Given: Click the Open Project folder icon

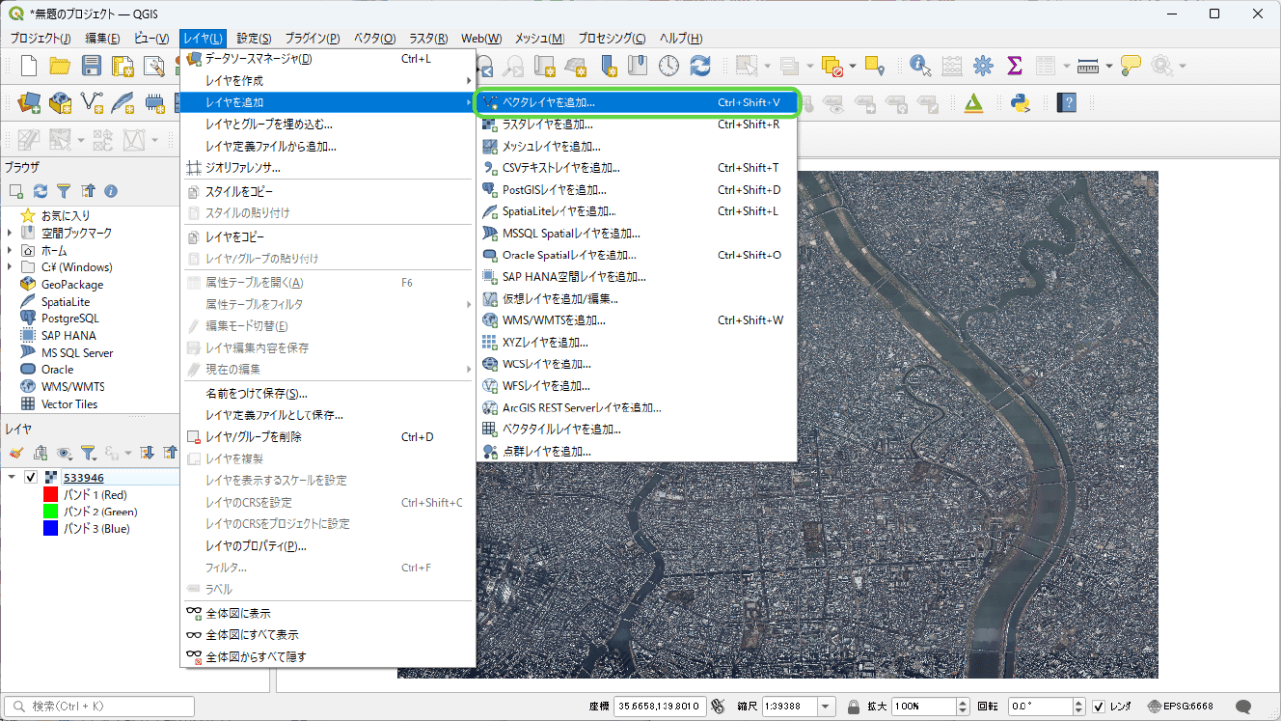Looking at the screenshot, I should point(60,66).
